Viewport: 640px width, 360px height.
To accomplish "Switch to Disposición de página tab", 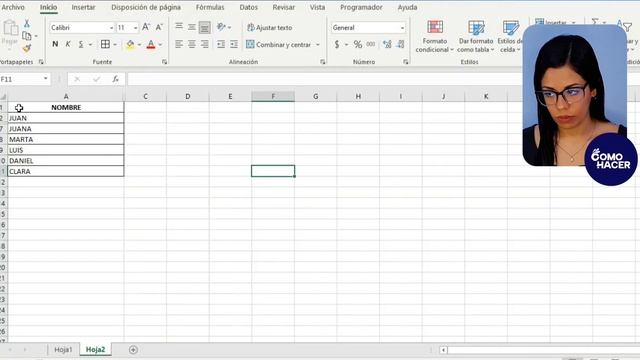I will pos(146,7).
